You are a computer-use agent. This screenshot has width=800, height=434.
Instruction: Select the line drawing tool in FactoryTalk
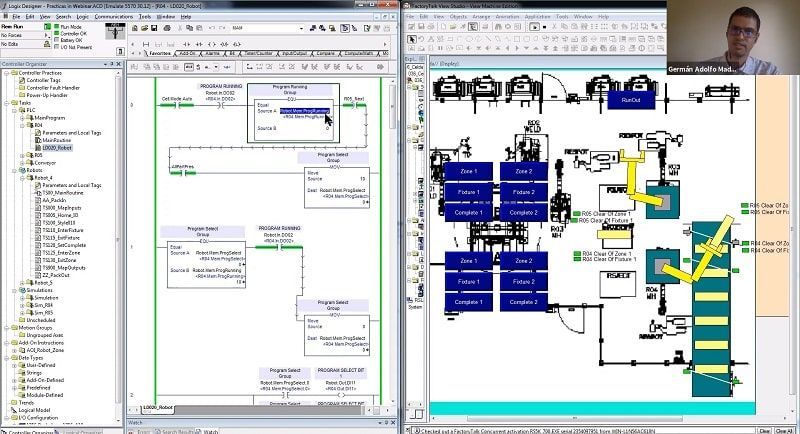click(488, 39)
